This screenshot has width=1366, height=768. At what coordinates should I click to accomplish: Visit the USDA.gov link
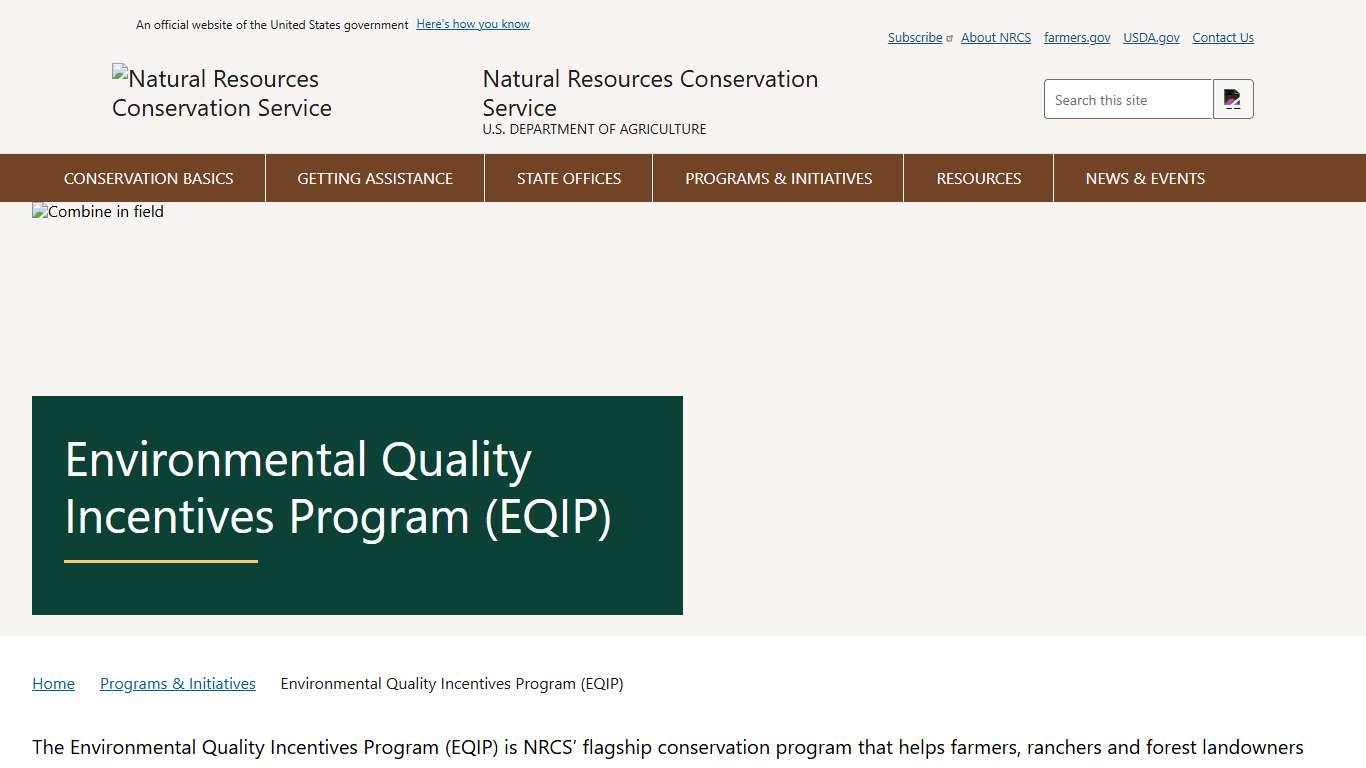1150,37
